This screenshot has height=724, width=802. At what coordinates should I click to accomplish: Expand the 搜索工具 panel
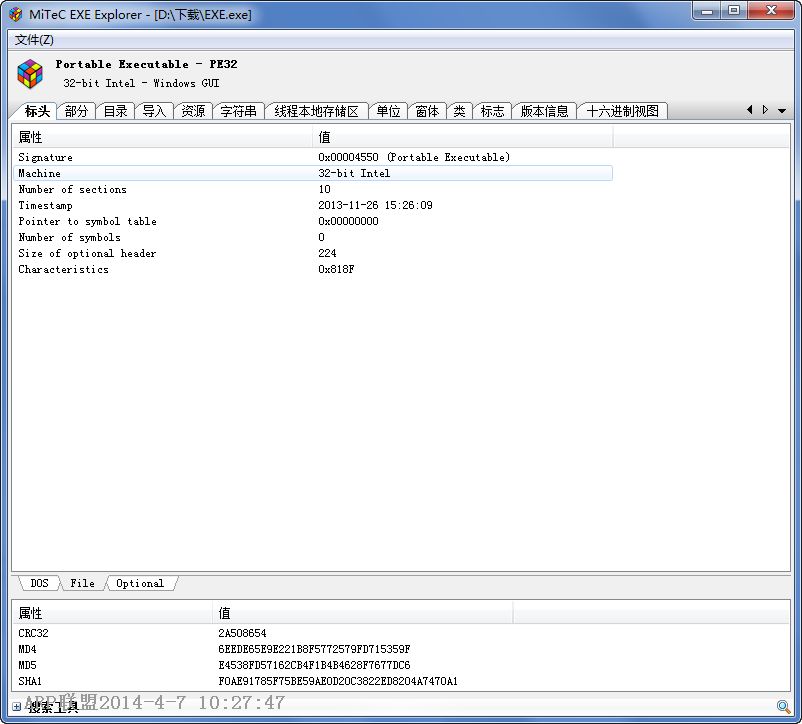point(17,707)
